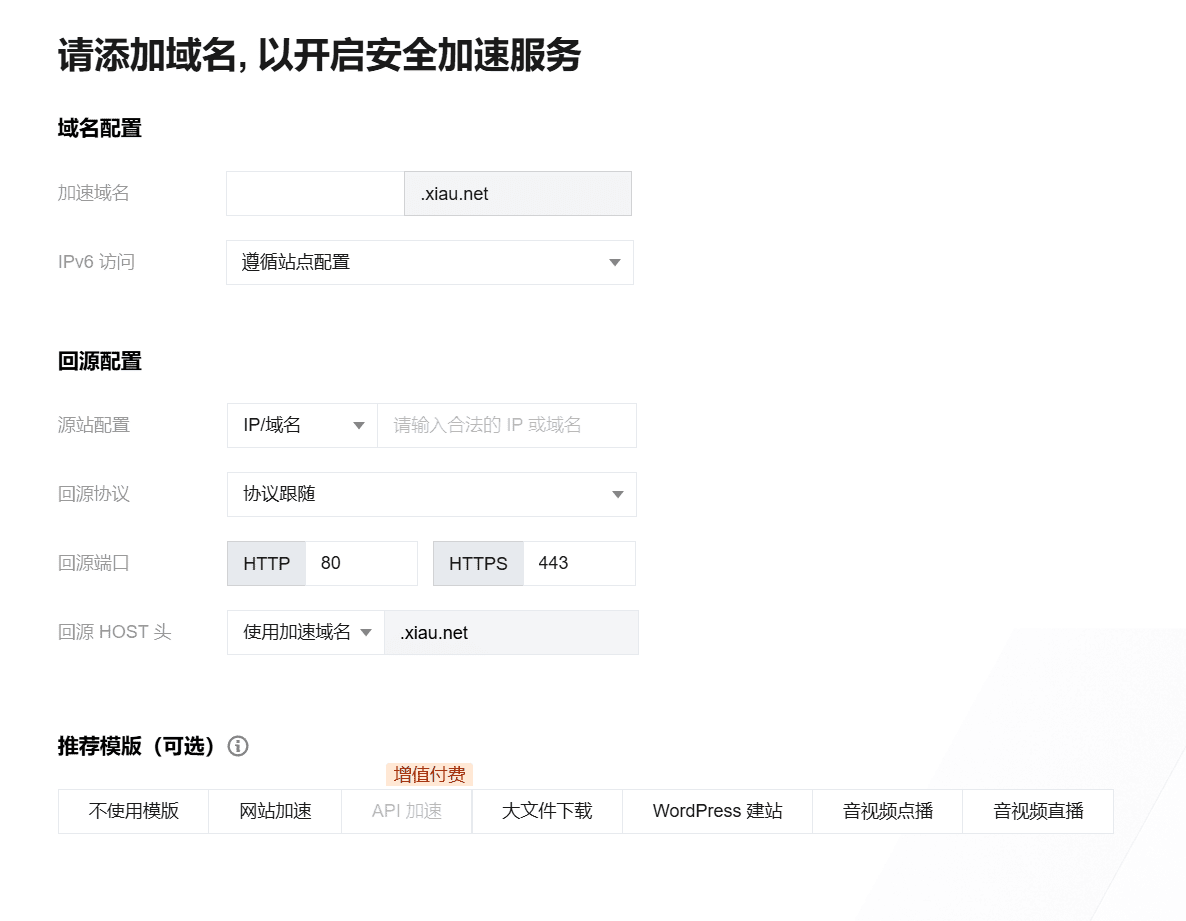
Task: Expand the 使用加速域名 HOST header dropdown
Action: (306, 633)
